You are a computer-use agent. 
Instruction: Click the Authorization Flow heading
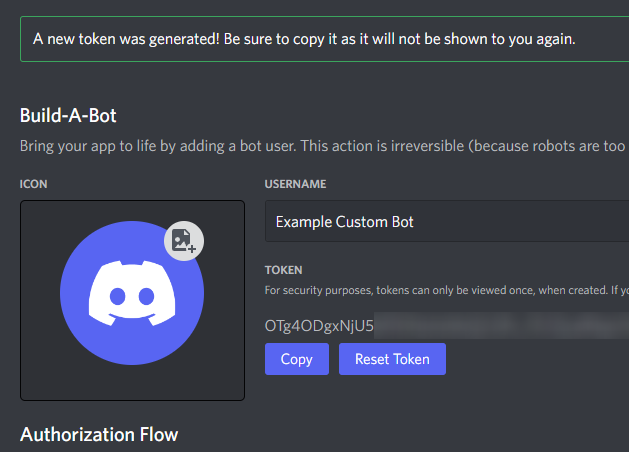click(99, 435)
